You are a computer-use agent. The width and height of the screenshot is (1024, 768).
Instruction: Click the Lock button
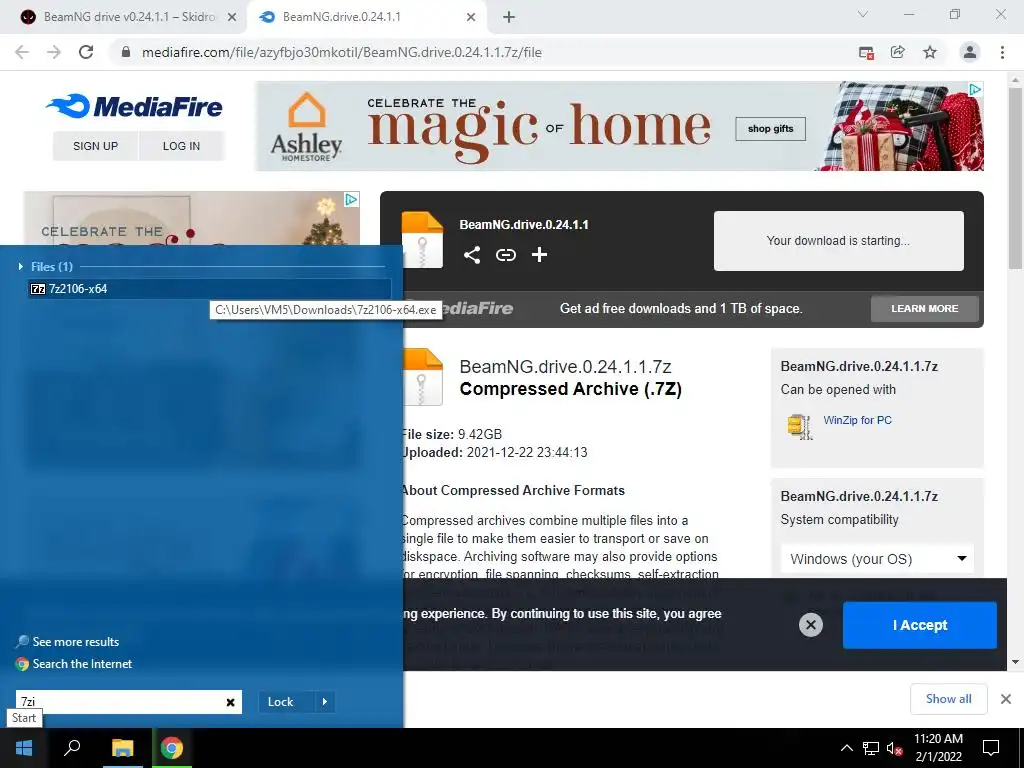tap(280, 702)
